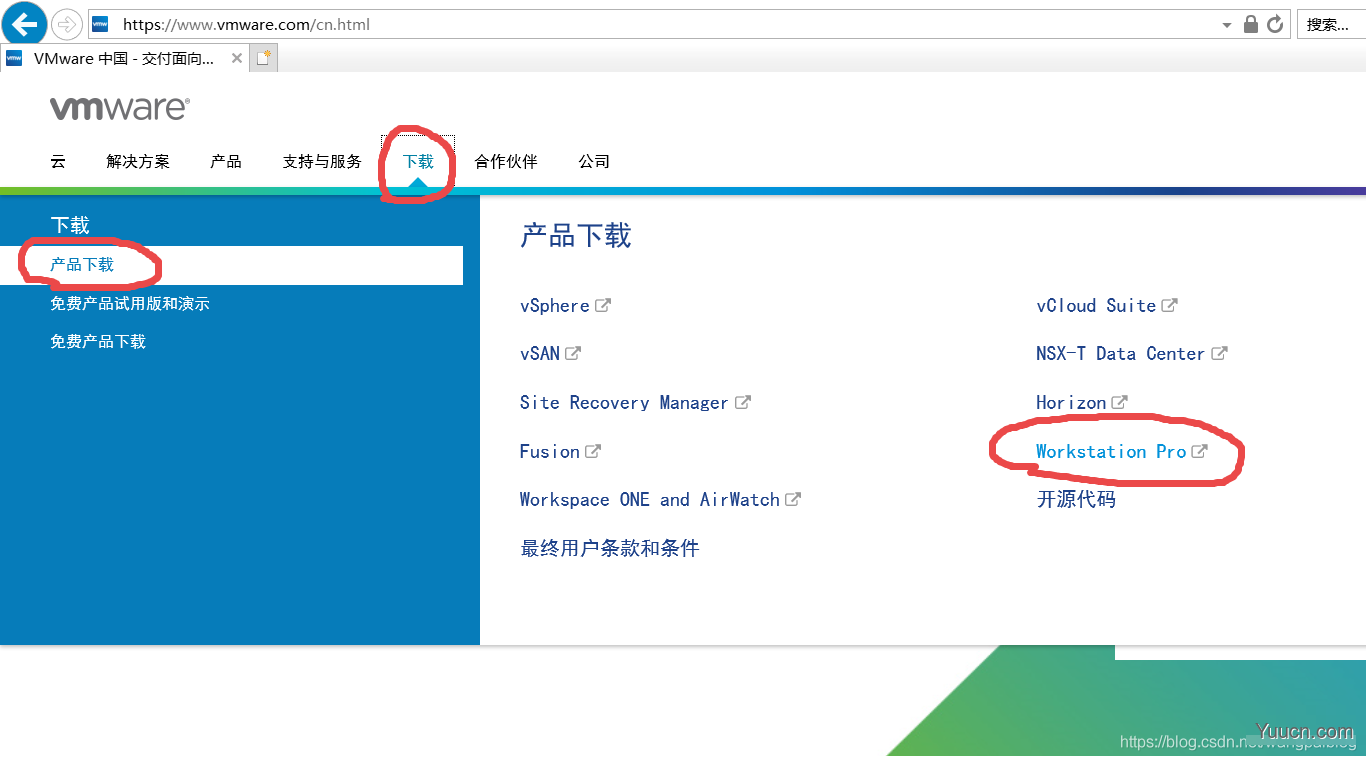The height and width of the screenshot is (761, 1366).
Task: Open the vSphere download link
Action: pos(555,306)
